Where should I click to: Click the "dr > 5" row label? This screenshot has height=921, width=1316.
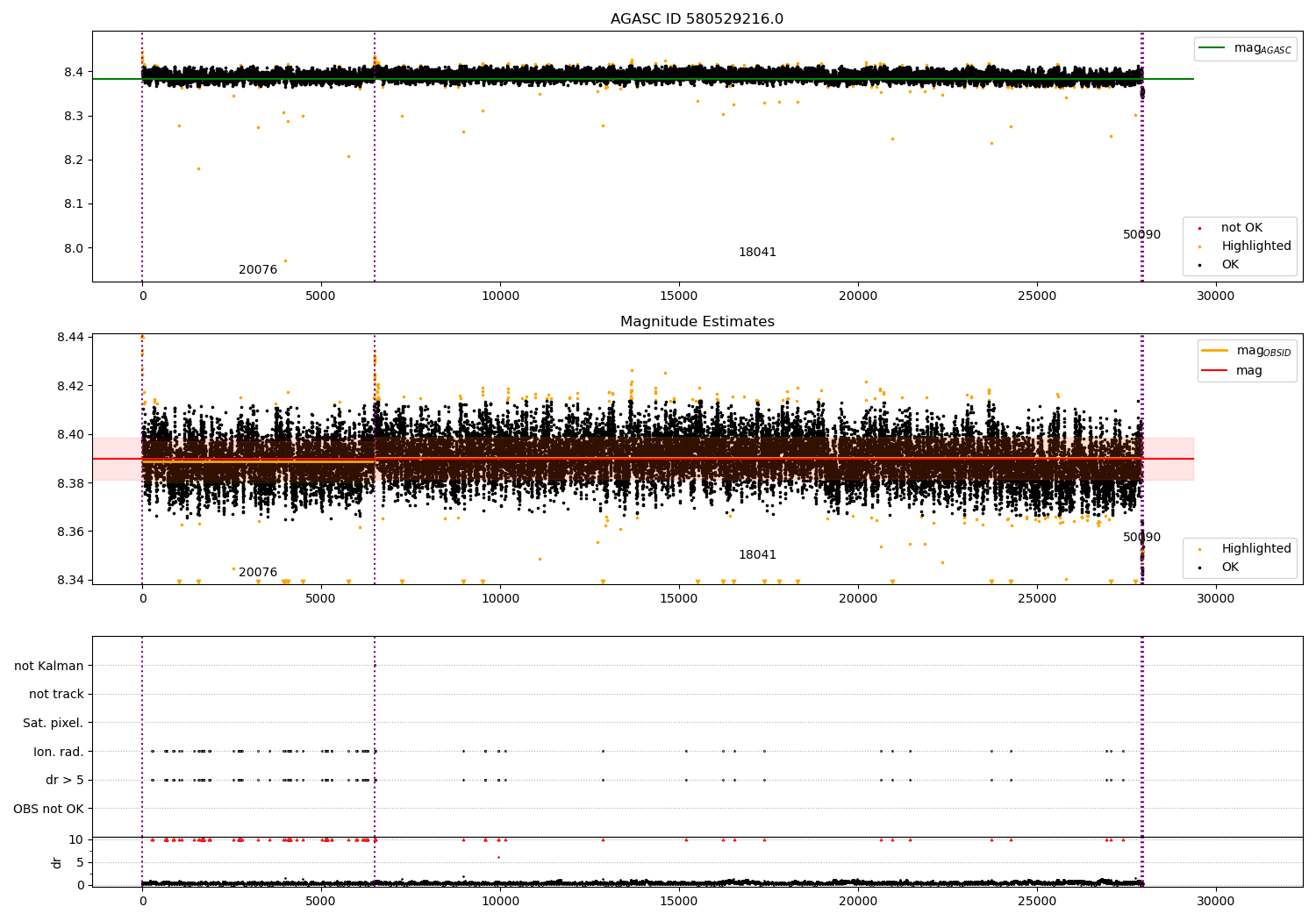pos(65,781)
